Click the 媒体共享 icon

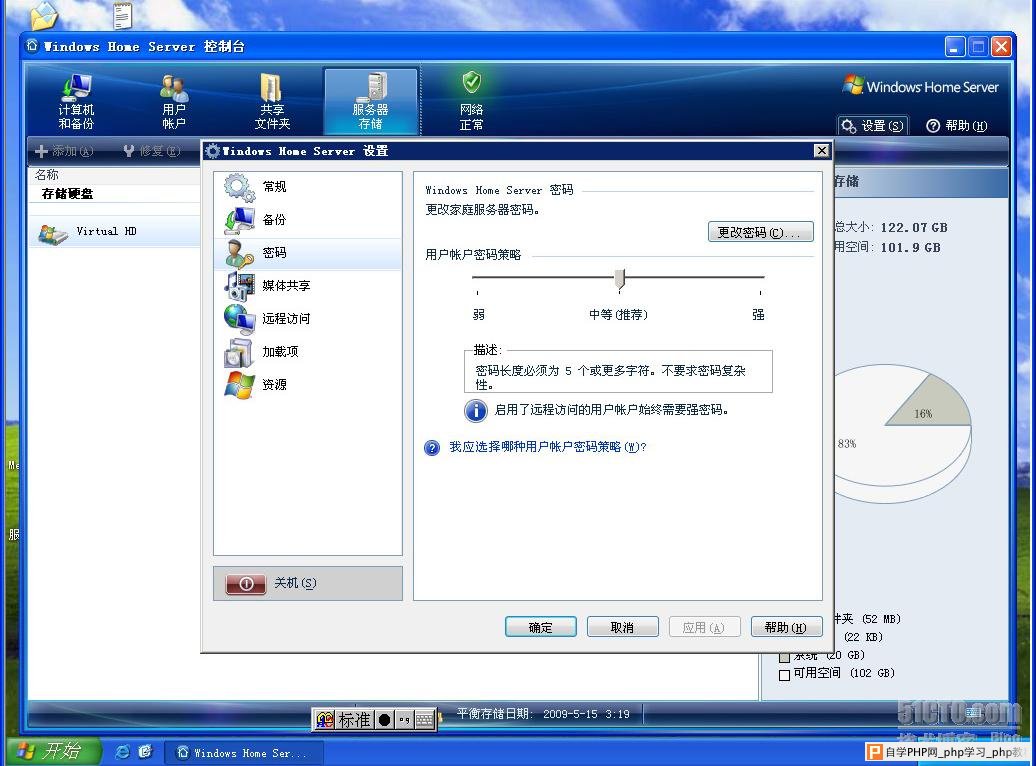tap(239, 286)
